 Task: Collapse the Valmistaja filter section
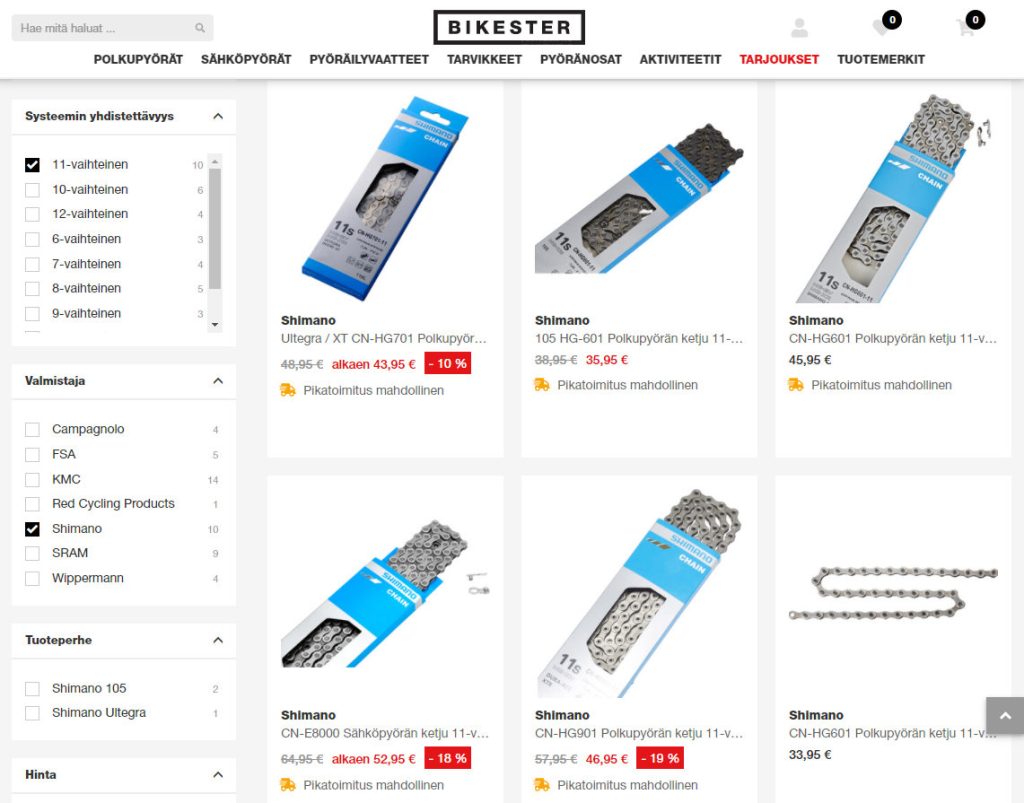coord(218,381)
